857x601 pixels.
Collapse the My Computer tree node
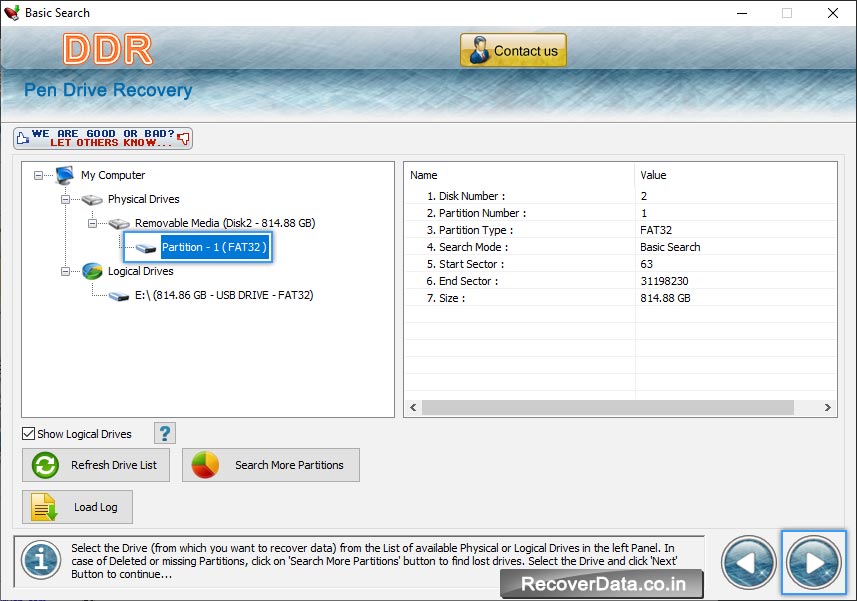point(38,175)
